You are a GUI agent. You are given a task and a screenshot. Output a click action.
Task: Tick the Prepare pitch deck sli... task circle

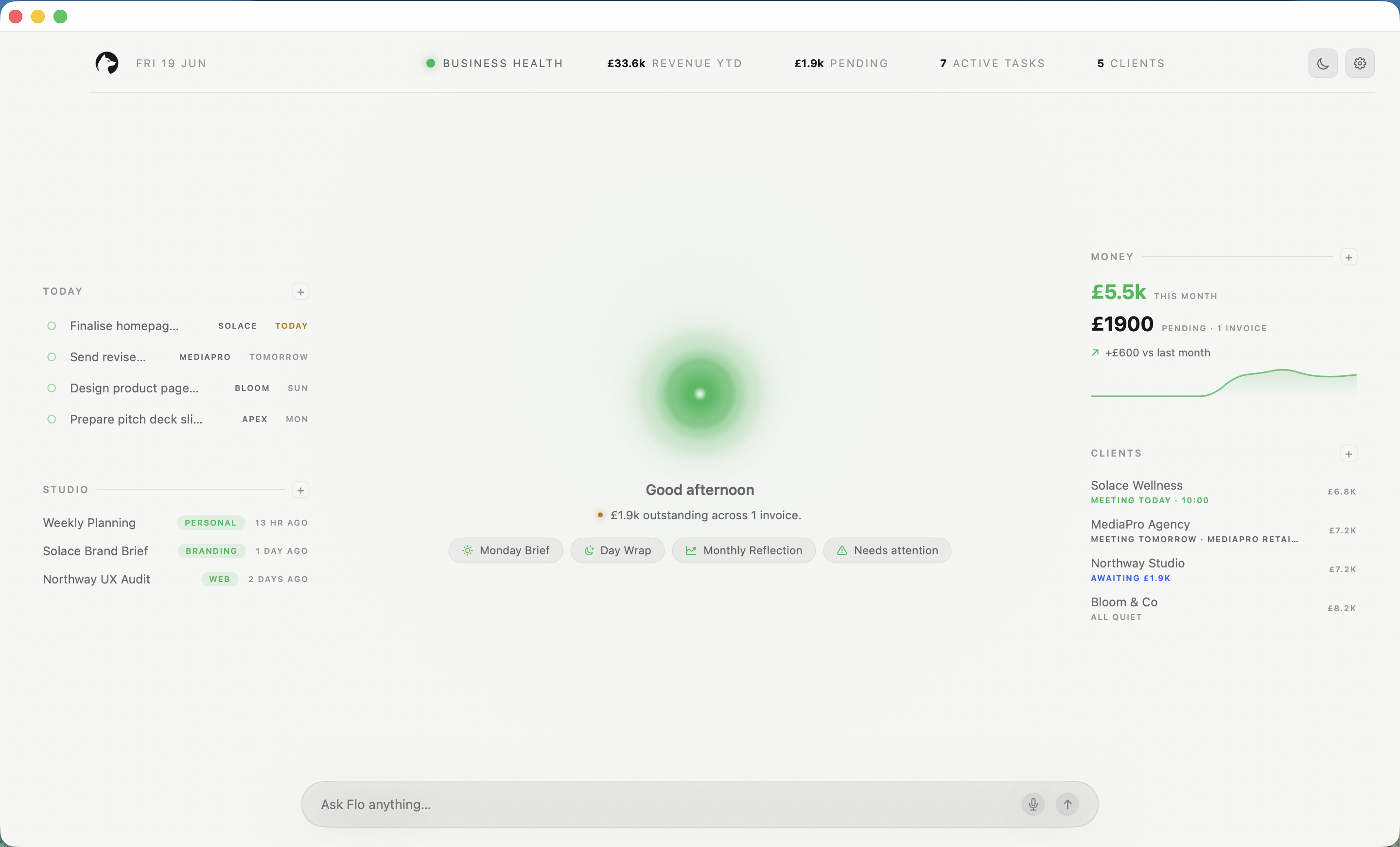[51, 420]
